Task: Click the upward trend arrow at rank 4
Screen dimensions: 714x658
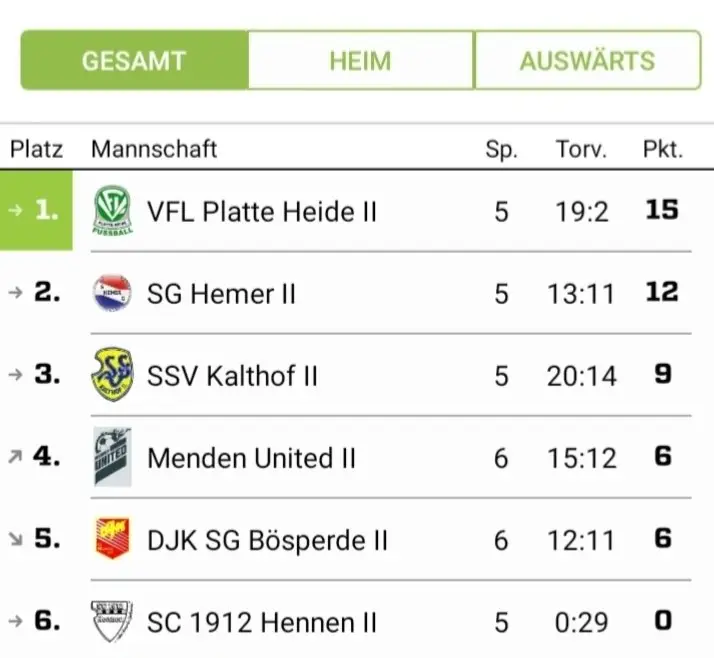Action: click(x=14, y=457)
